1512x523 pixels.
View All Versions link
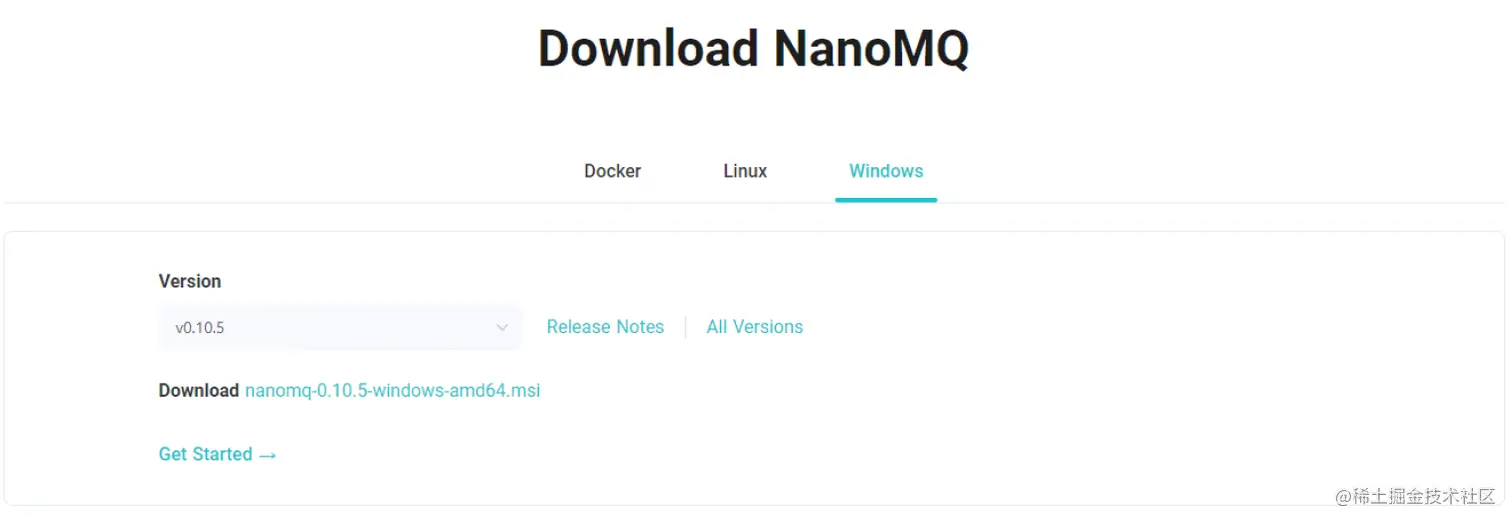coord(754,327)
